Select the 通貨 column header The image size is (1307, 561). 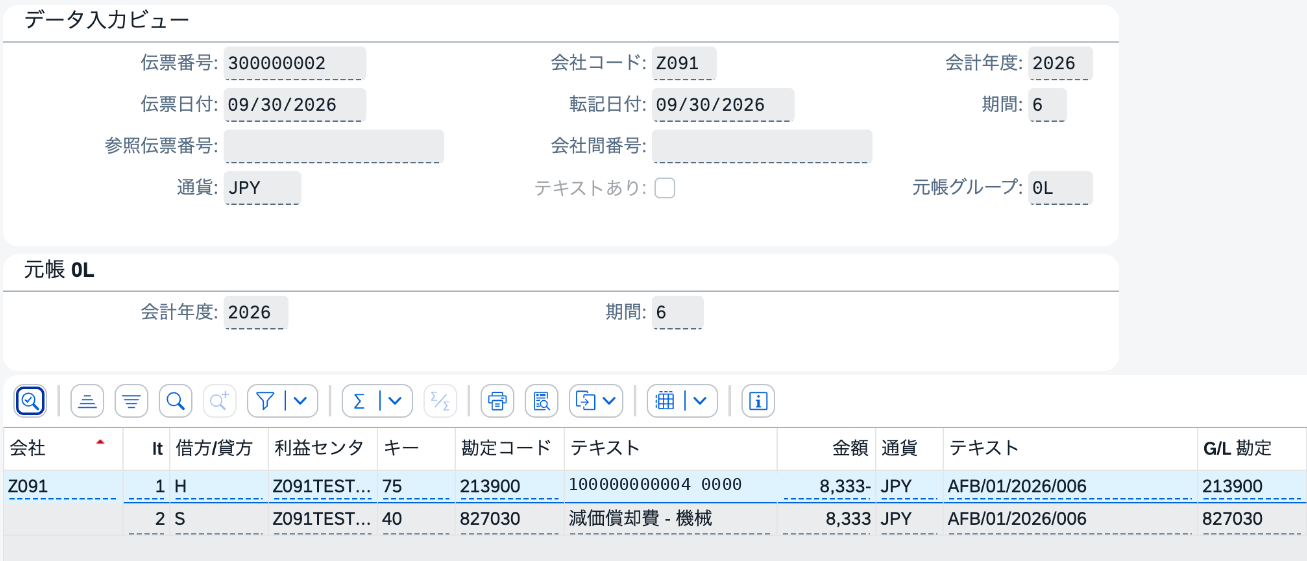[x=909, y=448]
